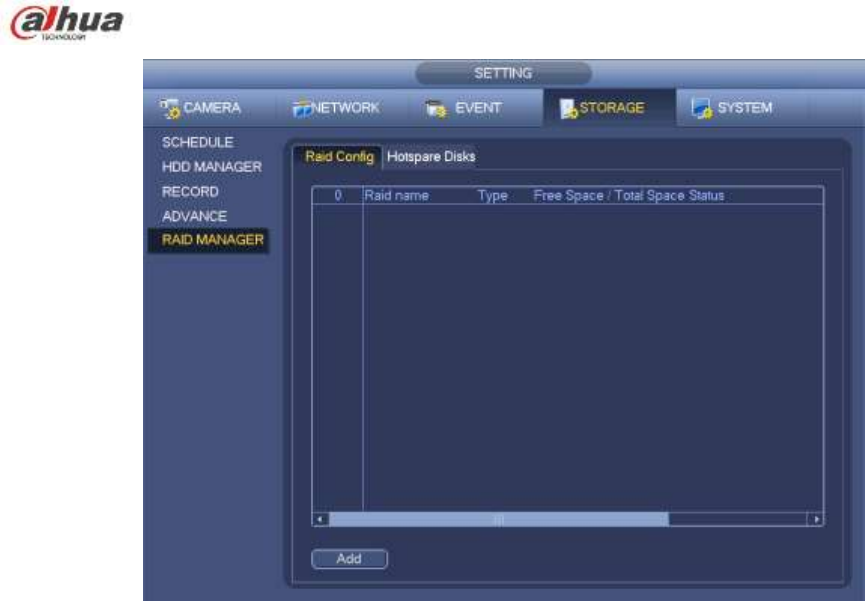The image size is (865, 601).
Task: Click the Free Space / Total Space header
Action: (x=609, y=195)
